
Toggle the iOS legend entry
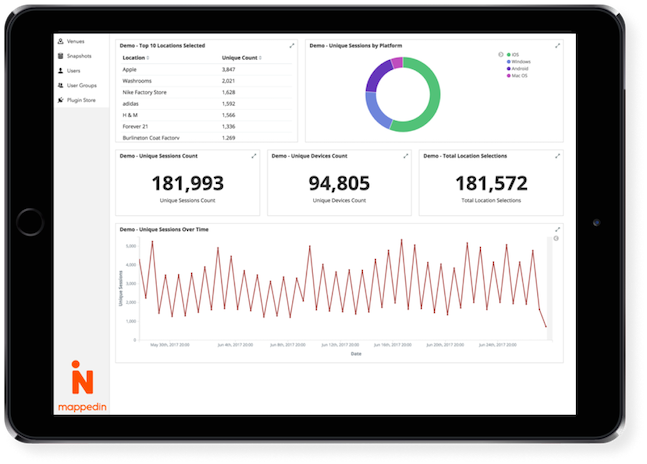pyautogui.click(x=513, y=55)
